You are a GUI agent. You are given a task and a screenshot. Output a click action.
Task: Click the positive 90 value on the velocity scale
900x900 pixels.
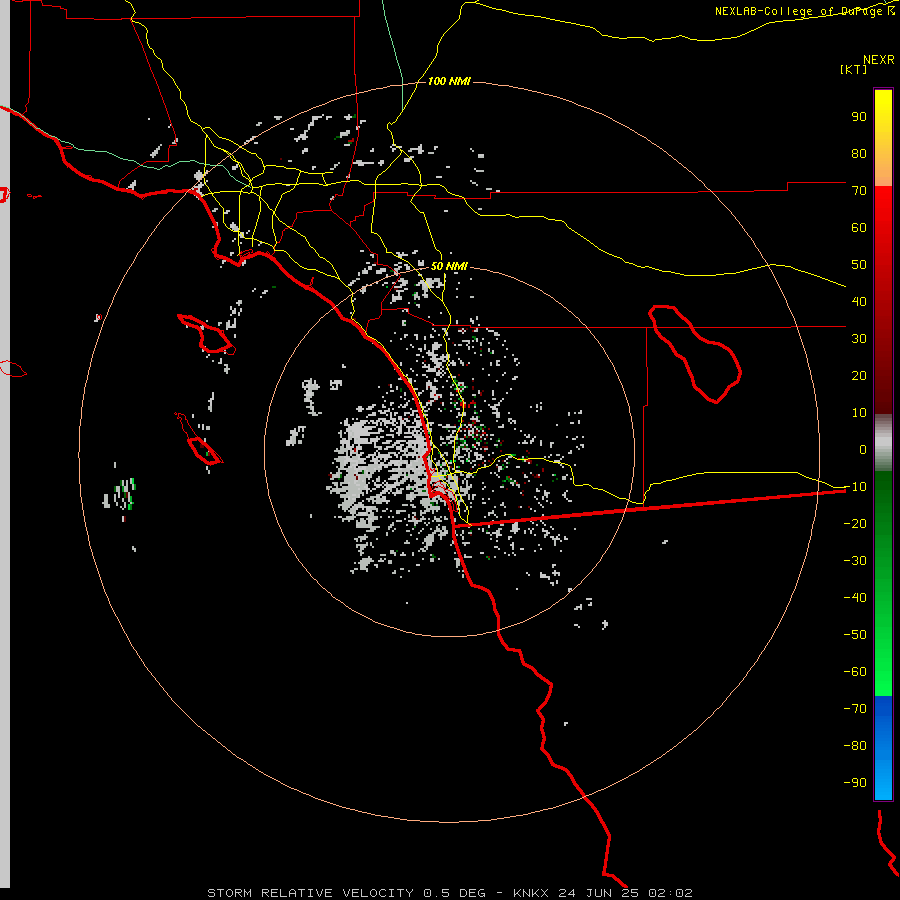[x=859, y=117]
